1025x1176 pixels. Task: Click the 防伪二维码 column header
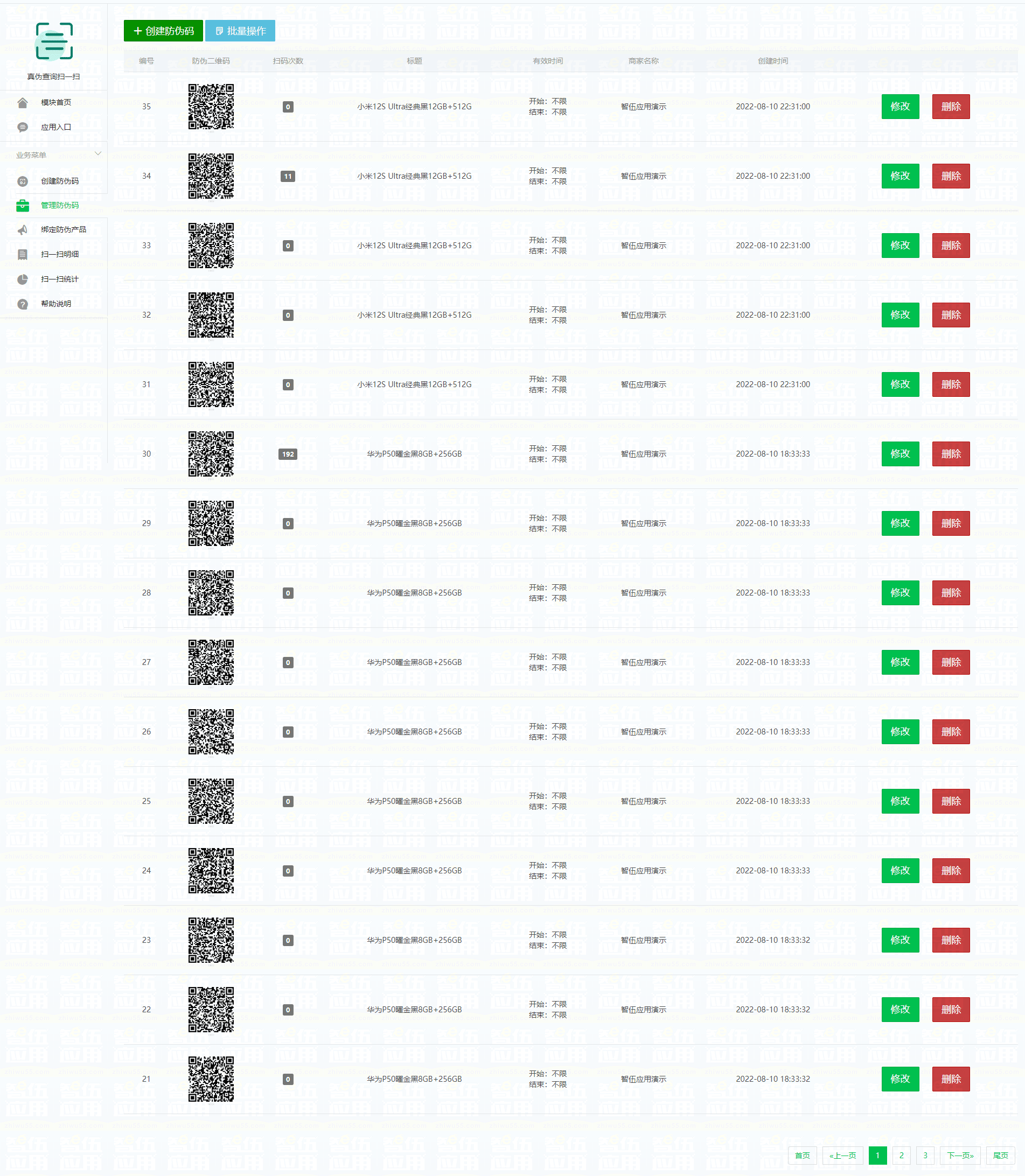[211, 61]
